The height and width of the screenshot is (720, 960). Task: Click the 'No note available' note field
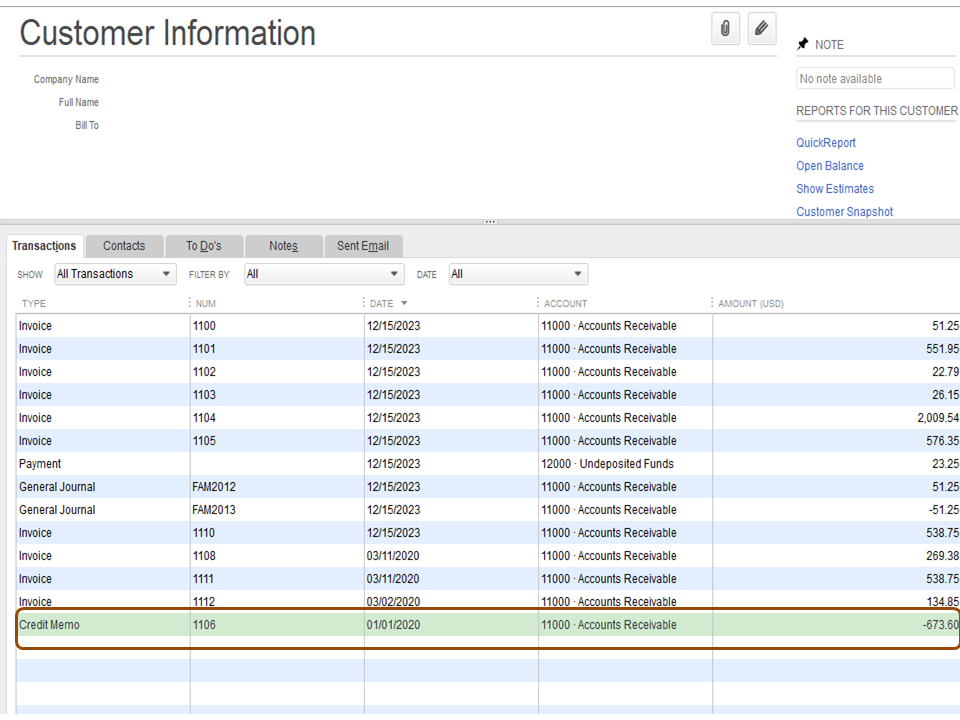click(875, 79)
